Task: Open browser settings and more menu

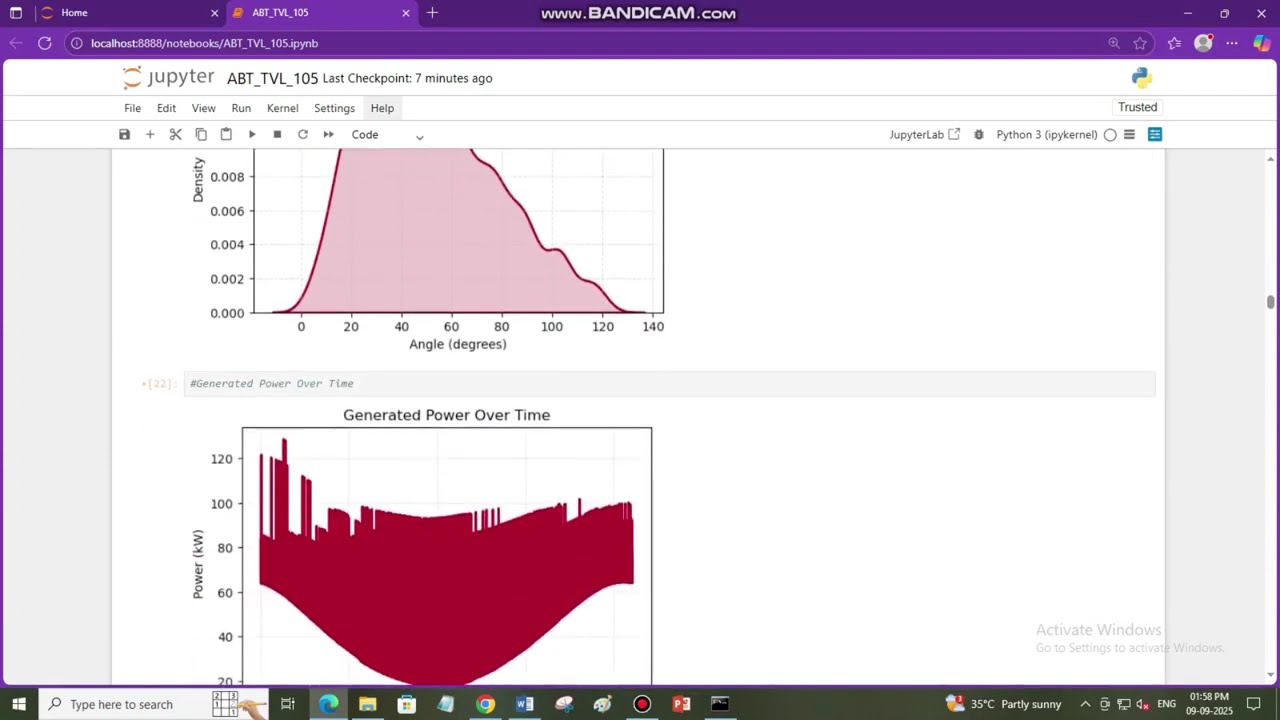Action: tap(1232, 43)
